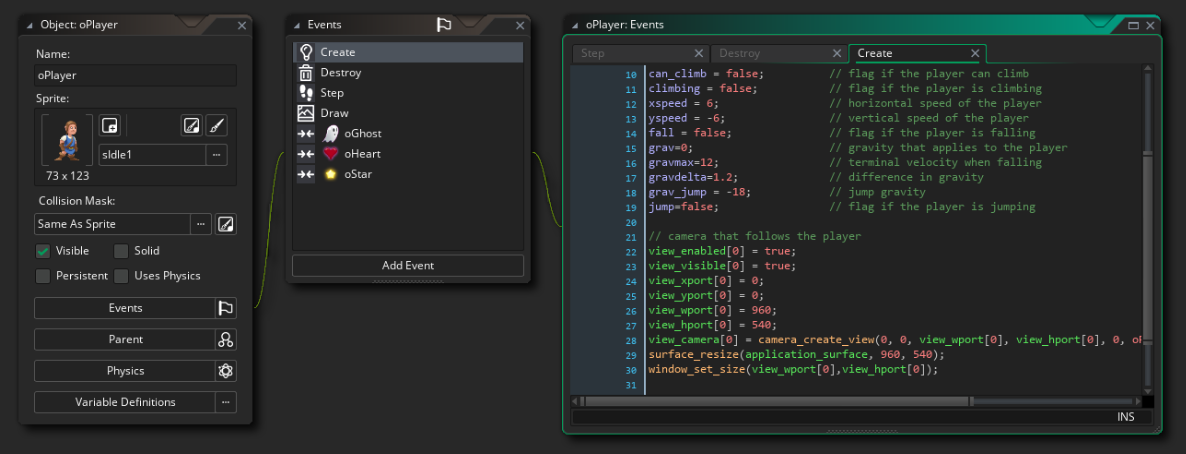Select the oGhost collision event

coord(362,133)
